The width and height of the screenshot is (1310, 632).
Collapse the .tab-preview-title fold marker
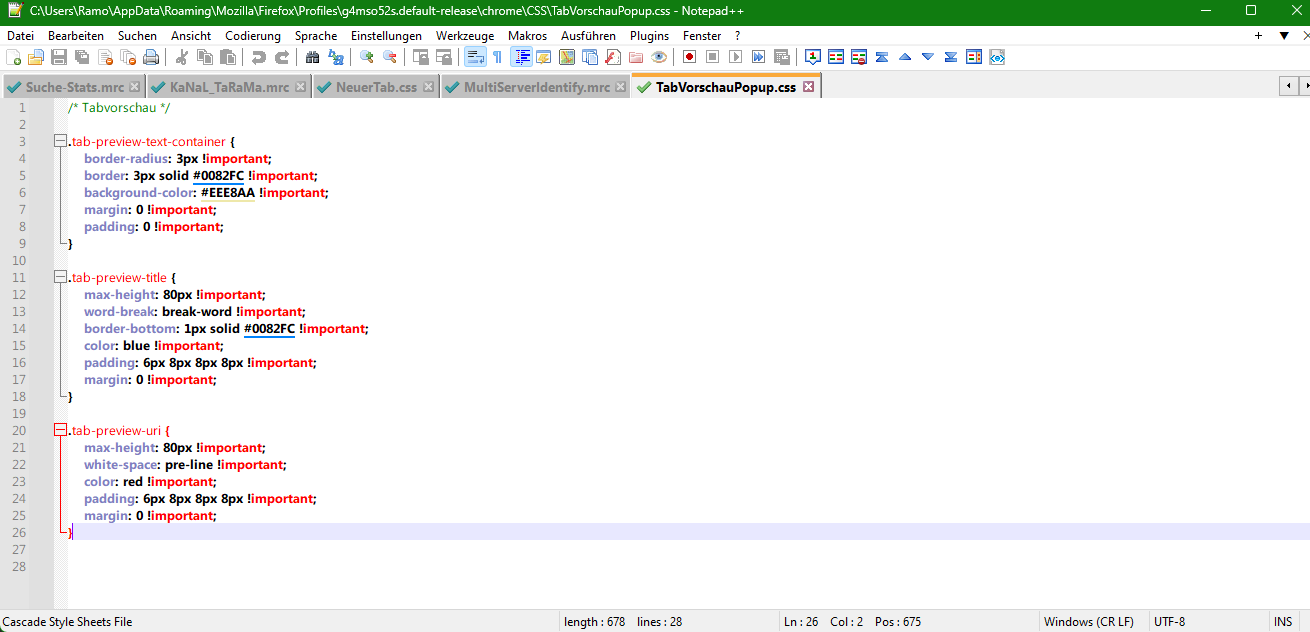(x=61, y=278)
